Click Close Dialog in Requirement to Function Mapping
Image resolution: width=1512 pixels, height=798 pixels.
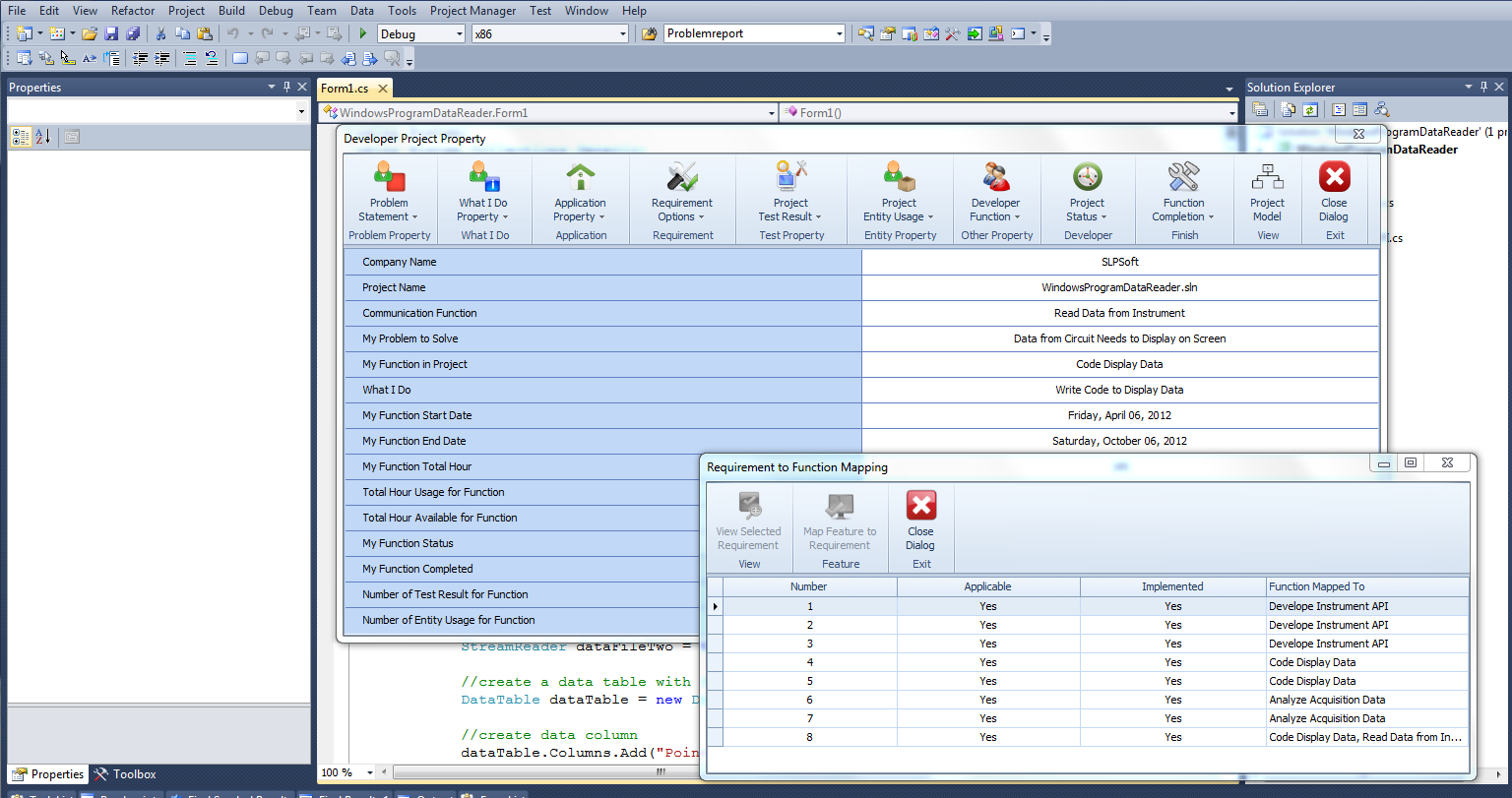920,522
